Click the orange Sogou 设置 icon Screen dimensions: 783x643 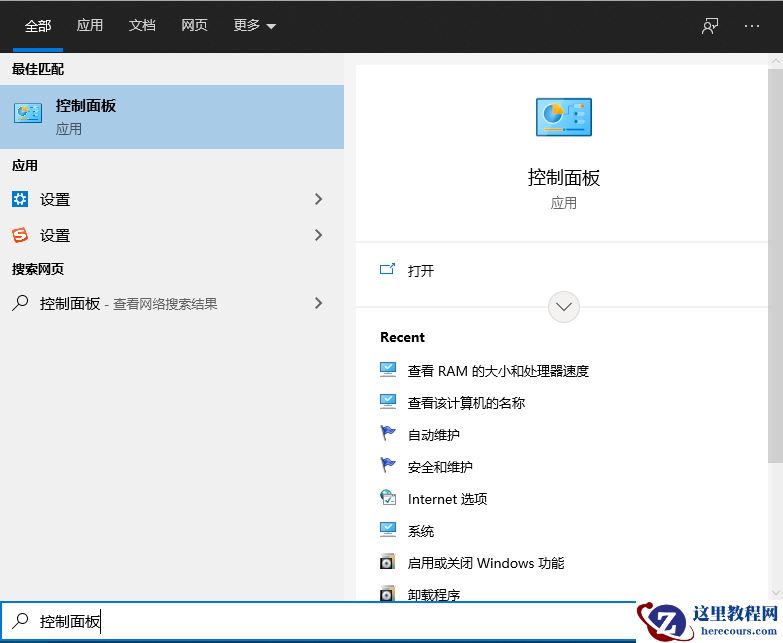[20, 235]
